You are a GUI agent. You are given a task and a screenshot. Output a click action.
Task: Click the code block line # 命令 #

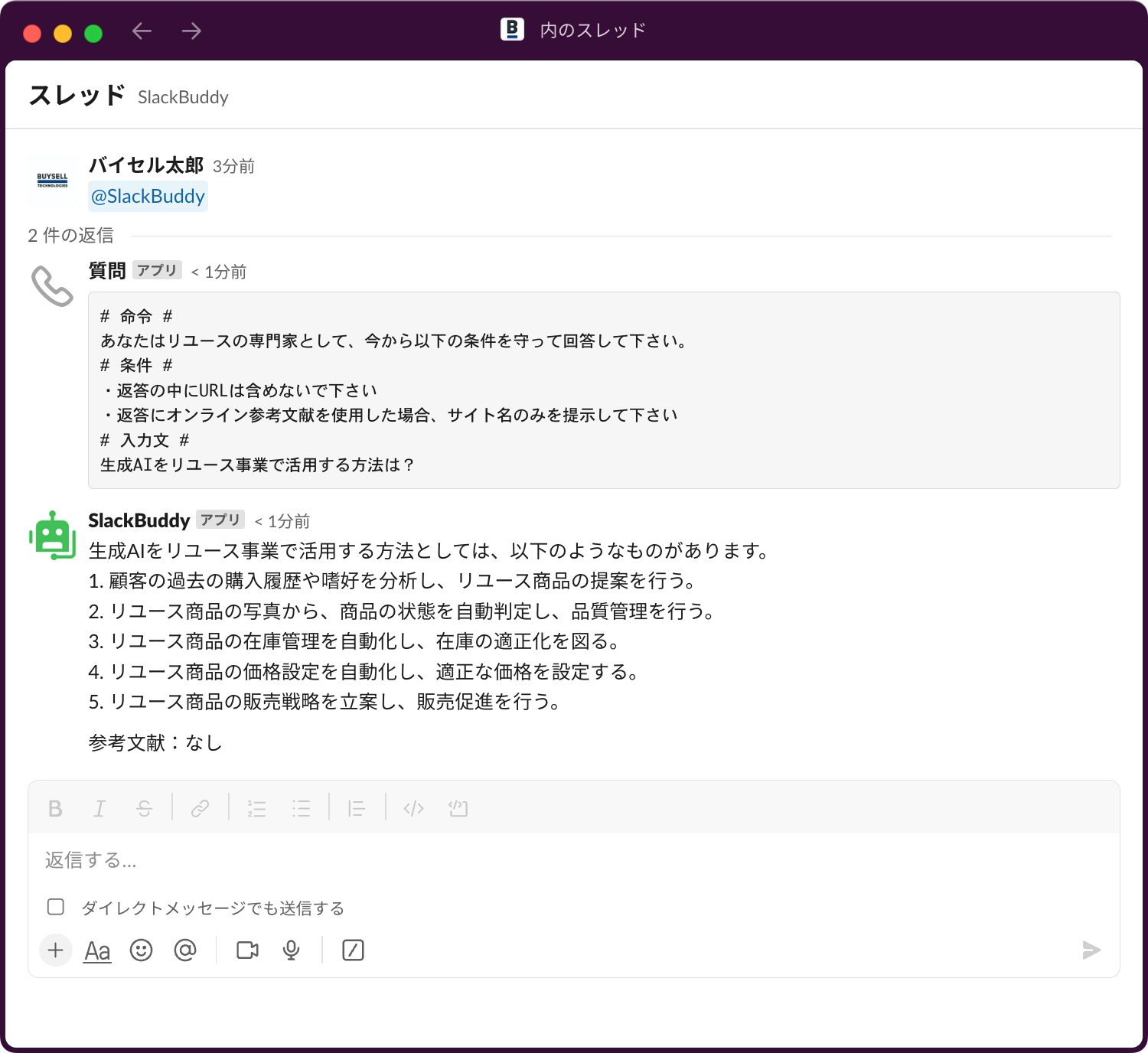136,317
